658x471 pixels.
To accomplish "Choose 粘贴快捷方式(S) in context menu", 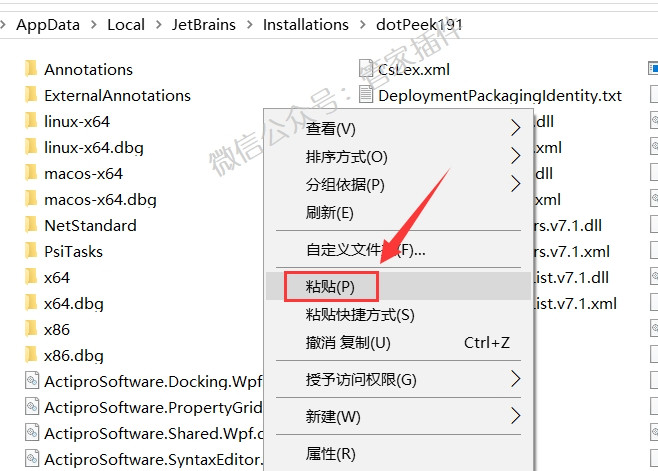I will click(x=399, y=314).
